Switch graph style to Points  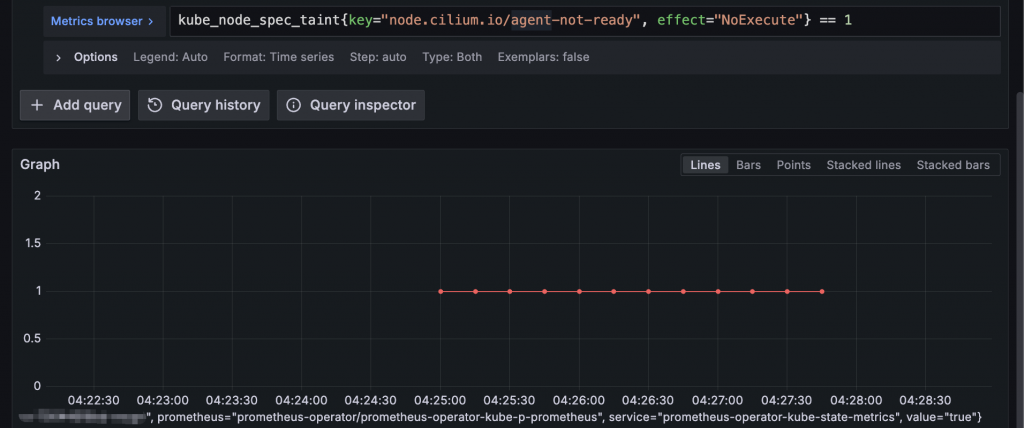[x=793, y=165]
